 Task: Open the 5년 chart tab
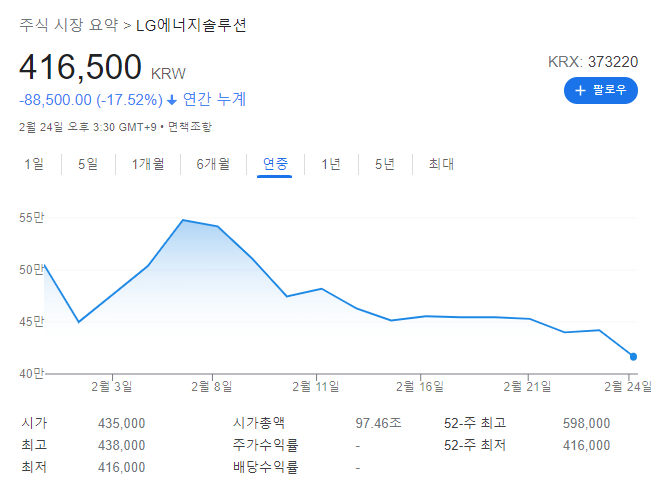(x=385, y=164)
